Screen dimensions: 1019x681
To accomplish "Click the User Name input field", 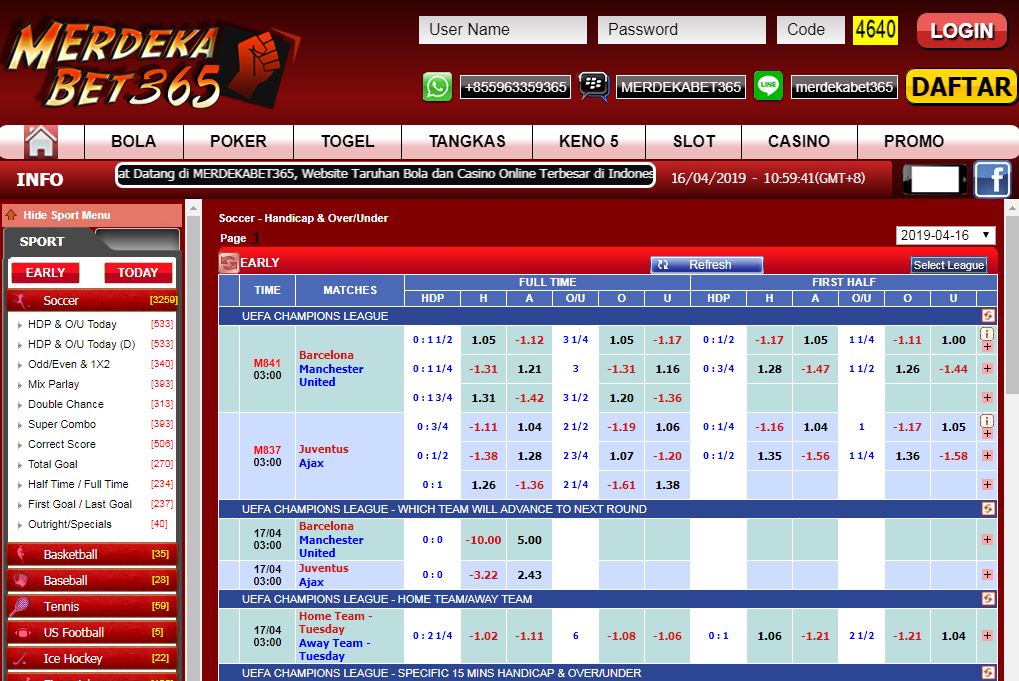I will click(502, 30).
